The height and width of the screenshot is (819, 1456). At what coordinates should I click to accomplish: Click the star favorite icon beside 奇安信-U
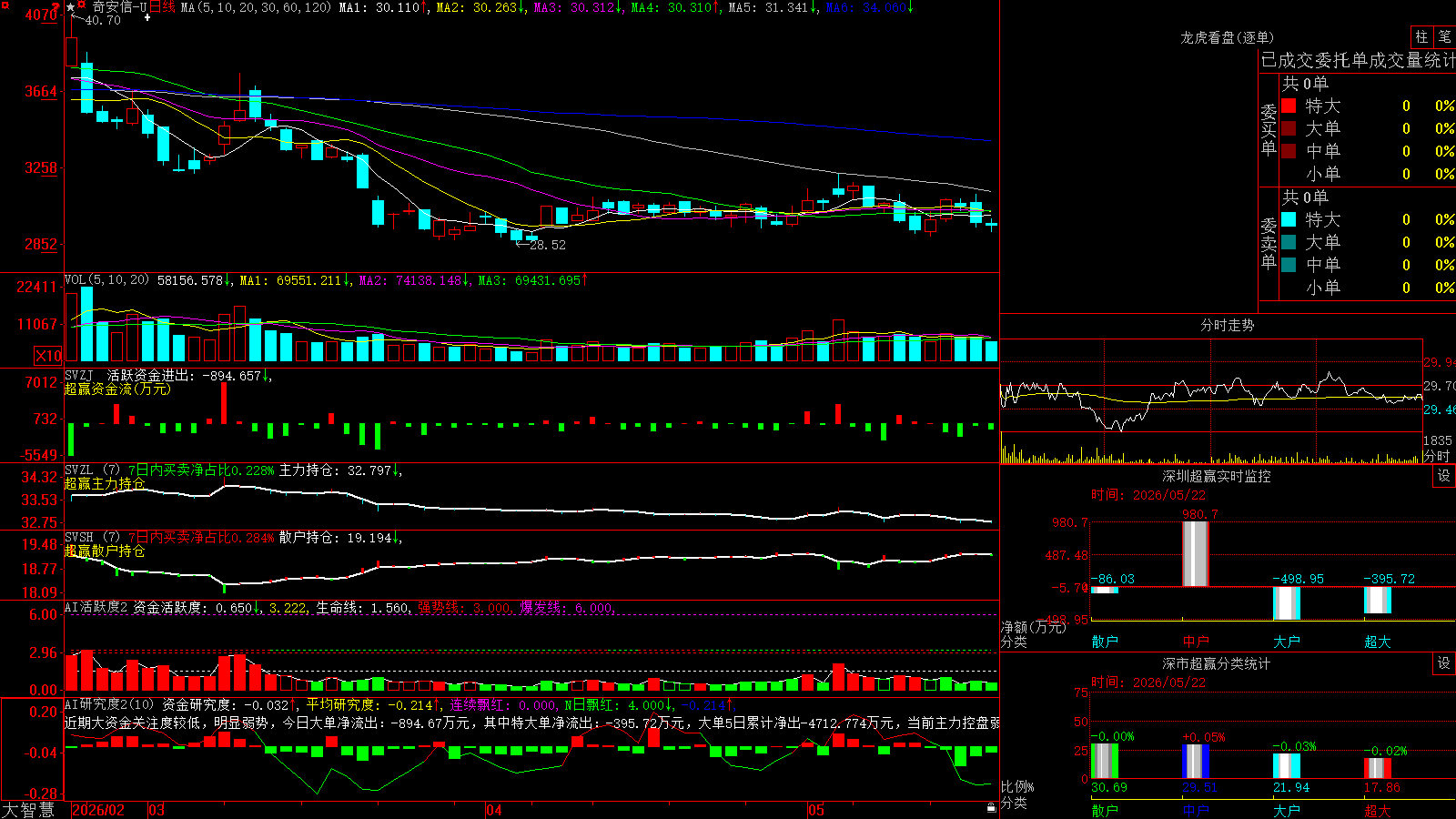coord(70,7)
